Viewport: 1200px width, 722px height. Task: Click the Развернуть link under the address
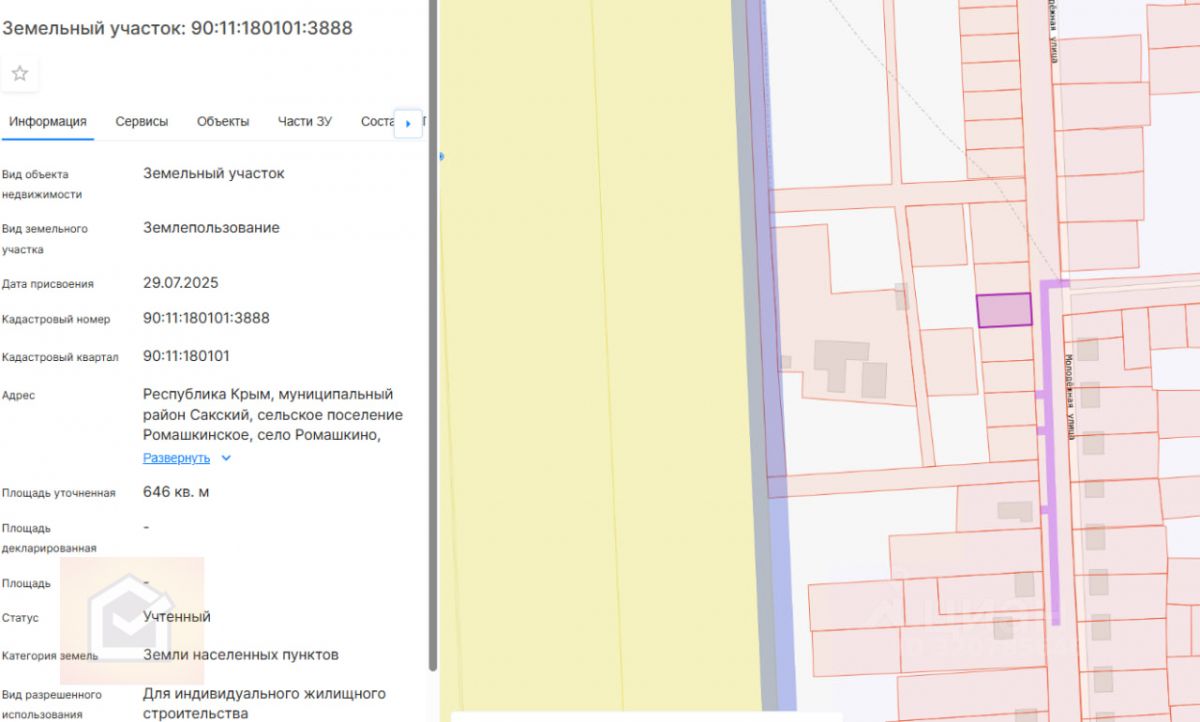point(176,458)
